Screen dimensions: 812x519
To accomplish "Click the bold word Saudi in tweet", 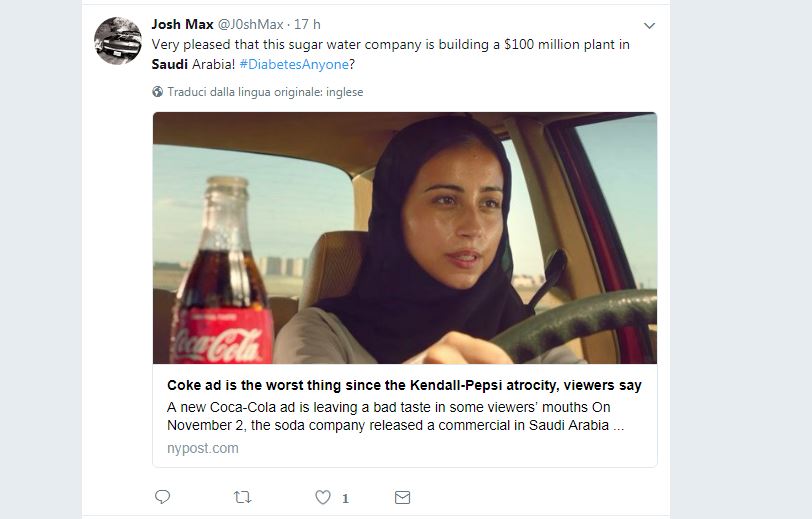I will 170,65.
